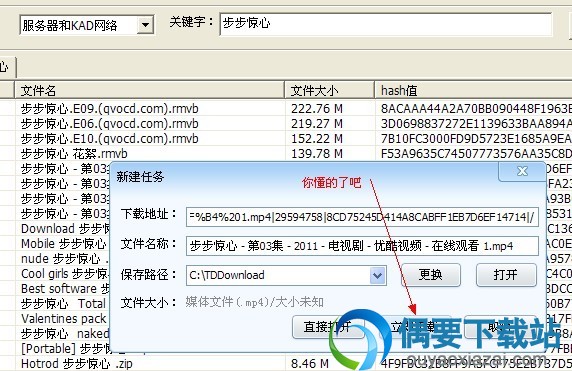The image size is (572, 371).
Task: Click the 222.76 M size cell
Action: tap(317, 109)
